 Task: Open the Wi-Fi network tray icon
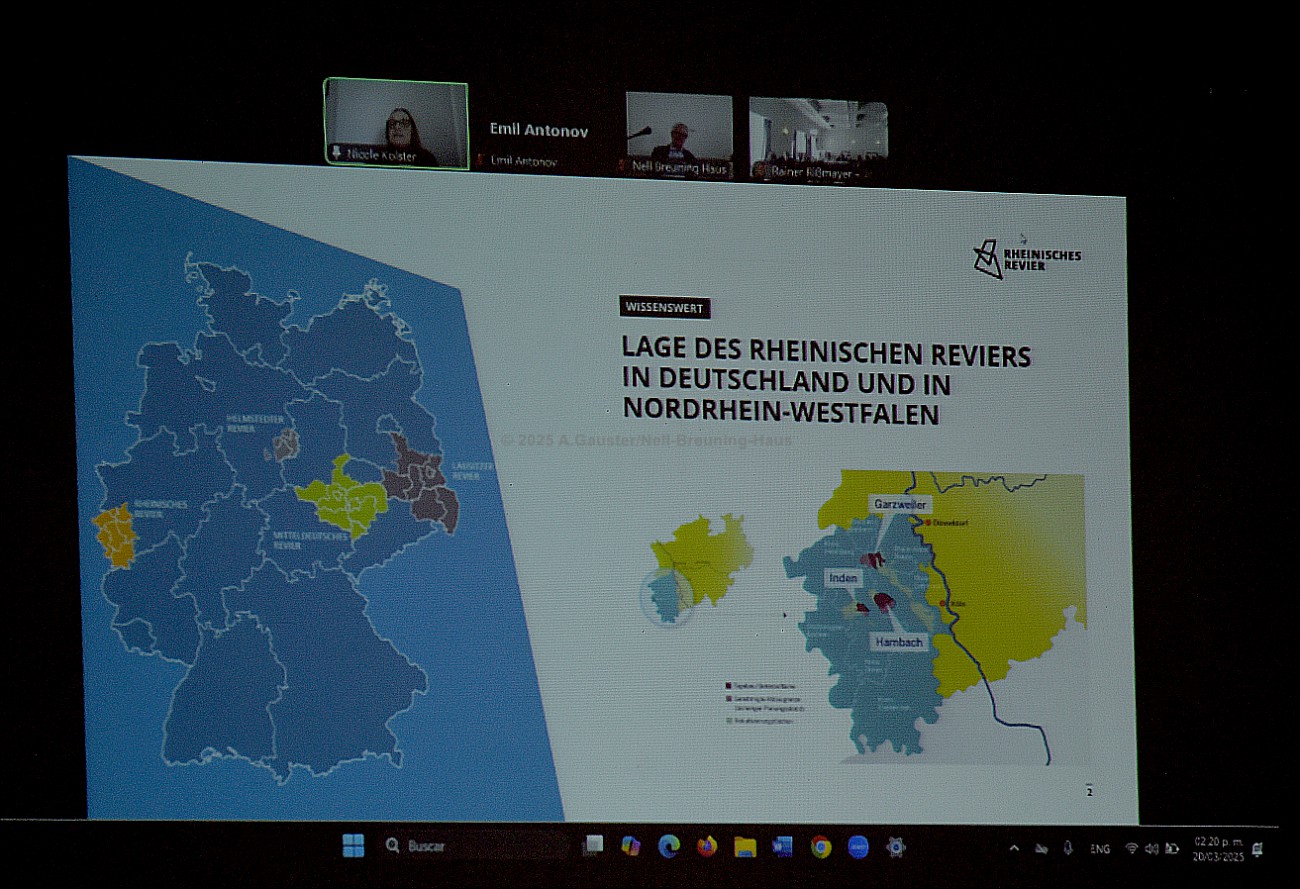tap(1131, 849)
